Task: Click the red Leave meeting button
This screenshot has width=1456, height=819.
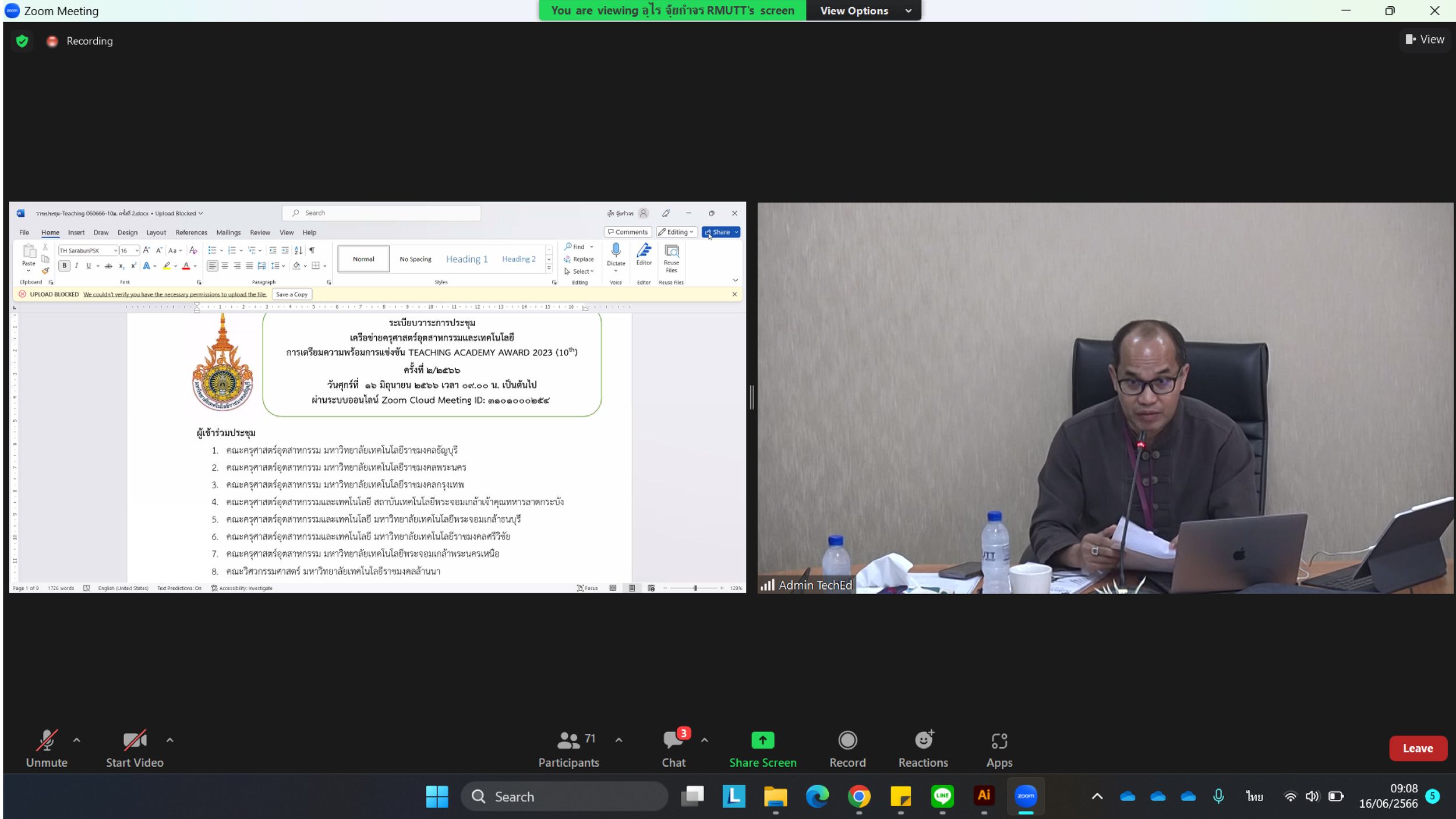Action: [1418, 749]
